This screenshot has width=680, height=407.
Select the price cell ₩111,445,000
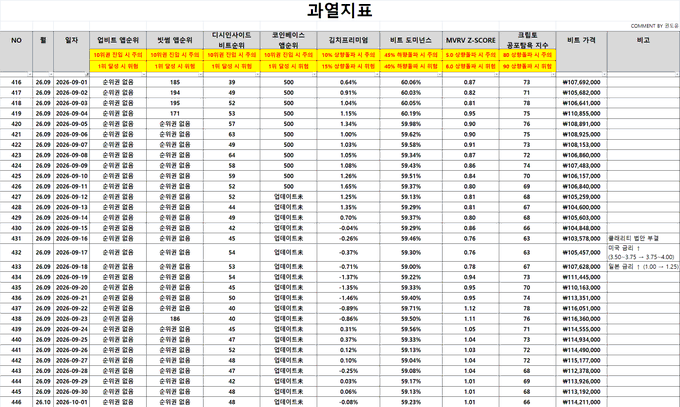click(582, 277)
